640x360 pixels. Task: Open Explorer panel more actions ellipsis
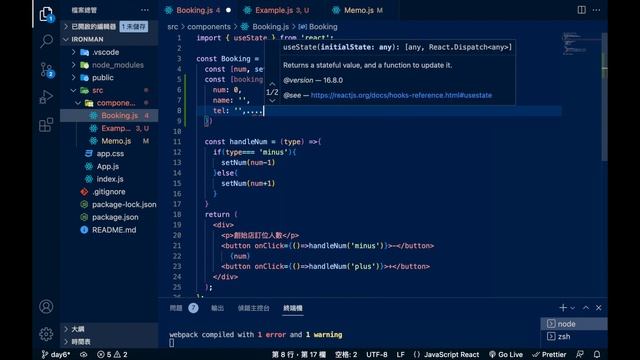[145, 10]
